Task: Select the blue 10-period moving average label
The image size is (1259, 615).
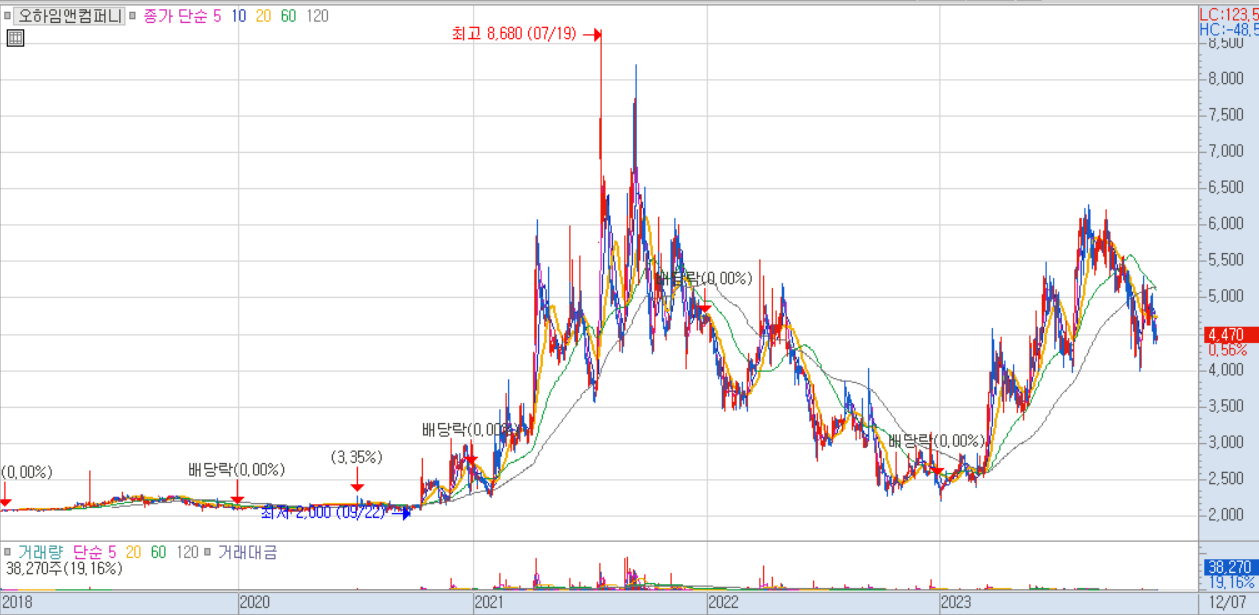Action: [238, 16]
